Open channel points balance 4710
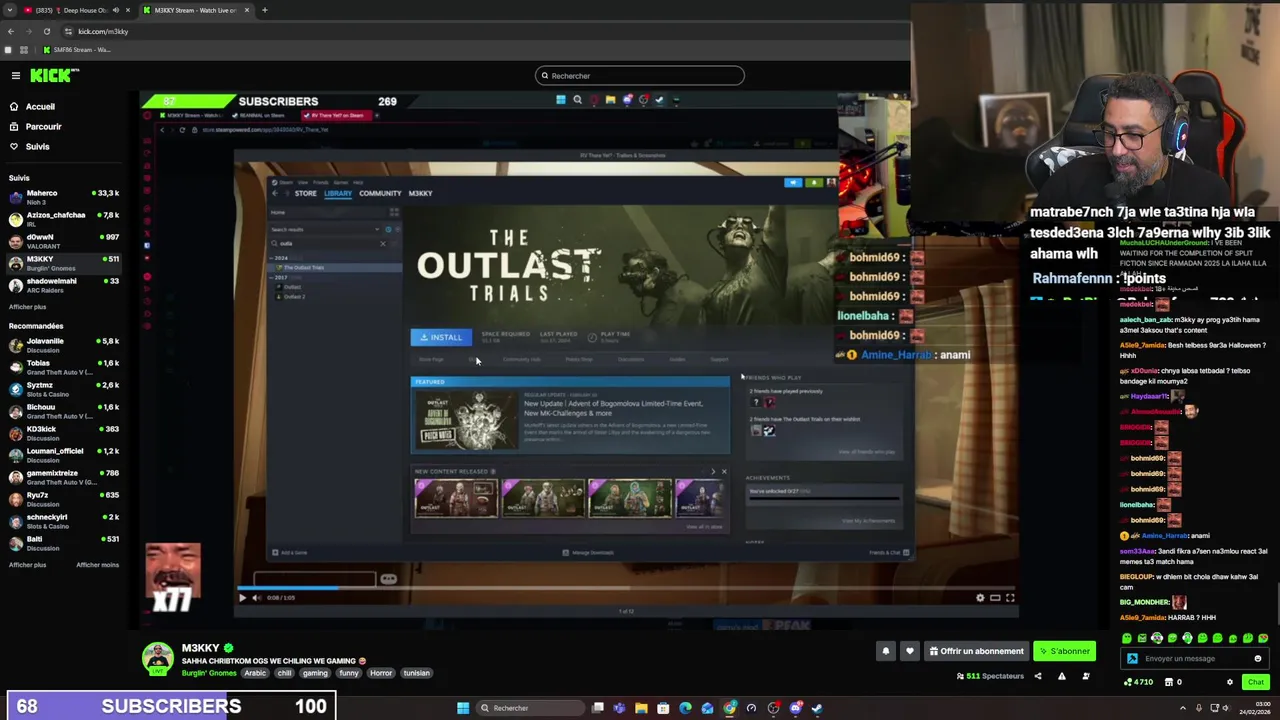Image resolution: width=1280 pixels, height=720 pixels. tap(1139, 682)
